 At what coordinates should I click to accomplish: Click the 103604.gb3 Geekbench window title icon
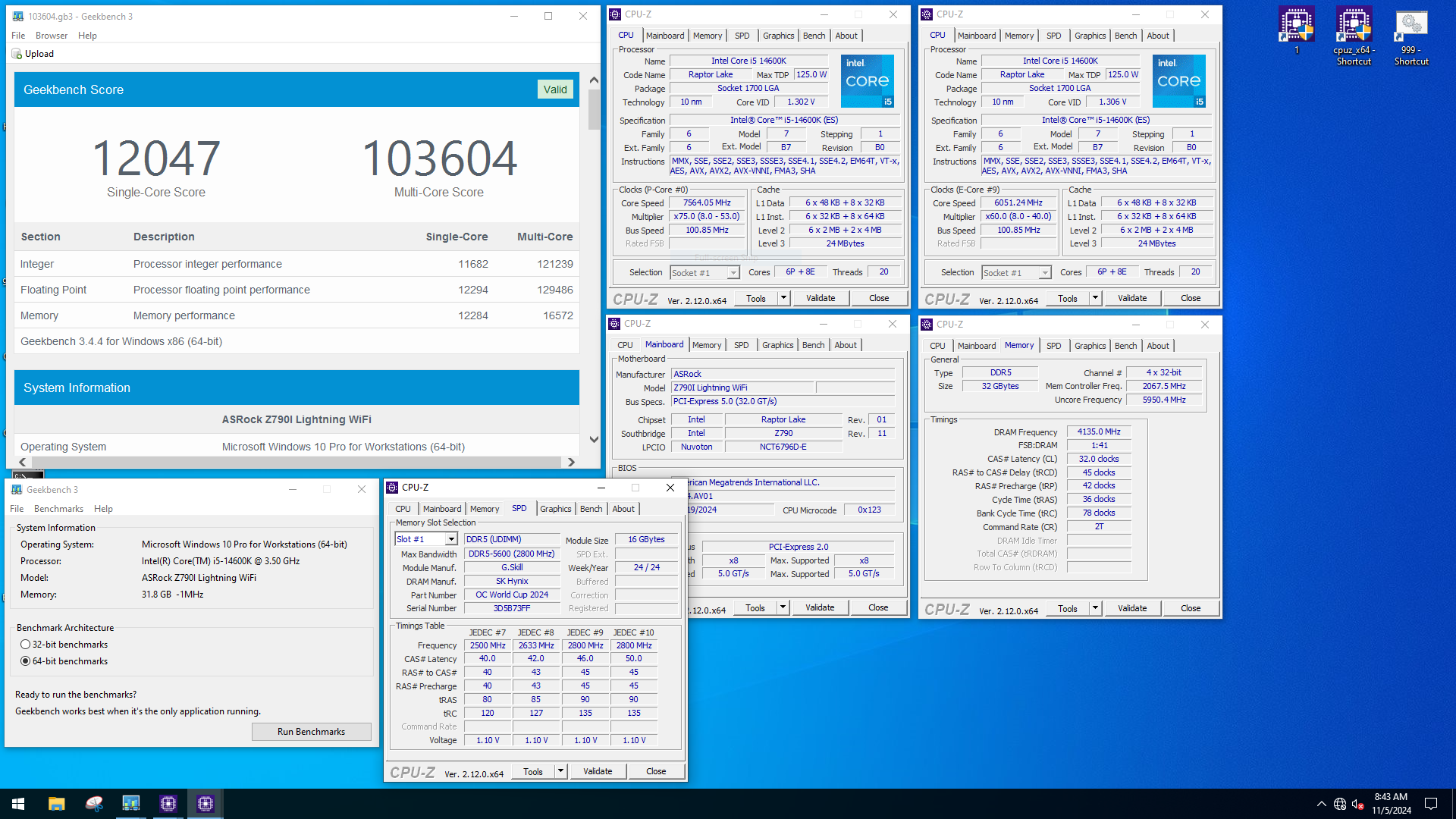point(17,16)
